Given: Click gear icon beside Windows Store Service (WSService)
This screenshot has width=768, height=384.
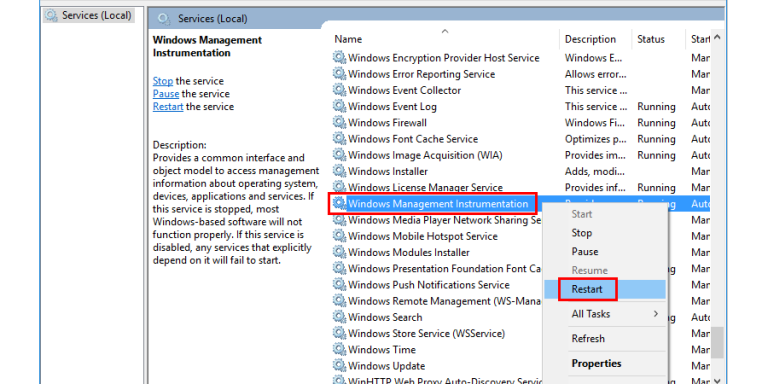Looking at the screenshot, I should pos(339,333).
